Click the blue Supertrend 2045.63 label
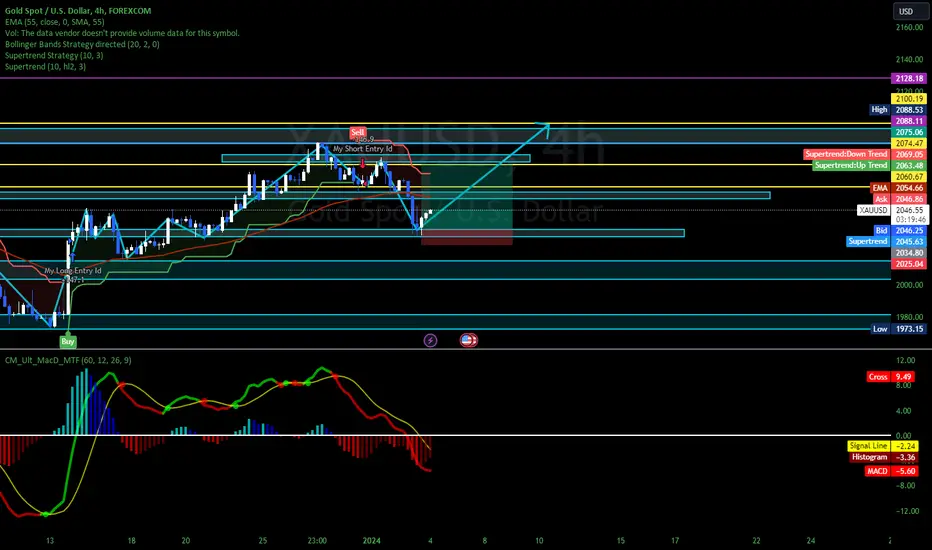The image size is (932, 550). 886,241
